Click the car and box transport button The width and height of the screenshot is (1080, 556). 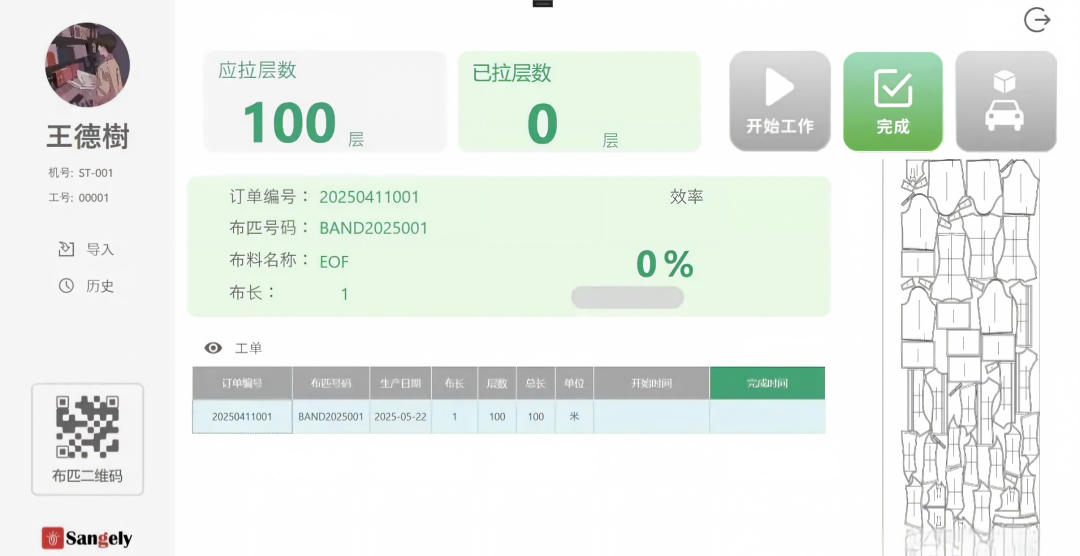click(x=1006, y=101)
